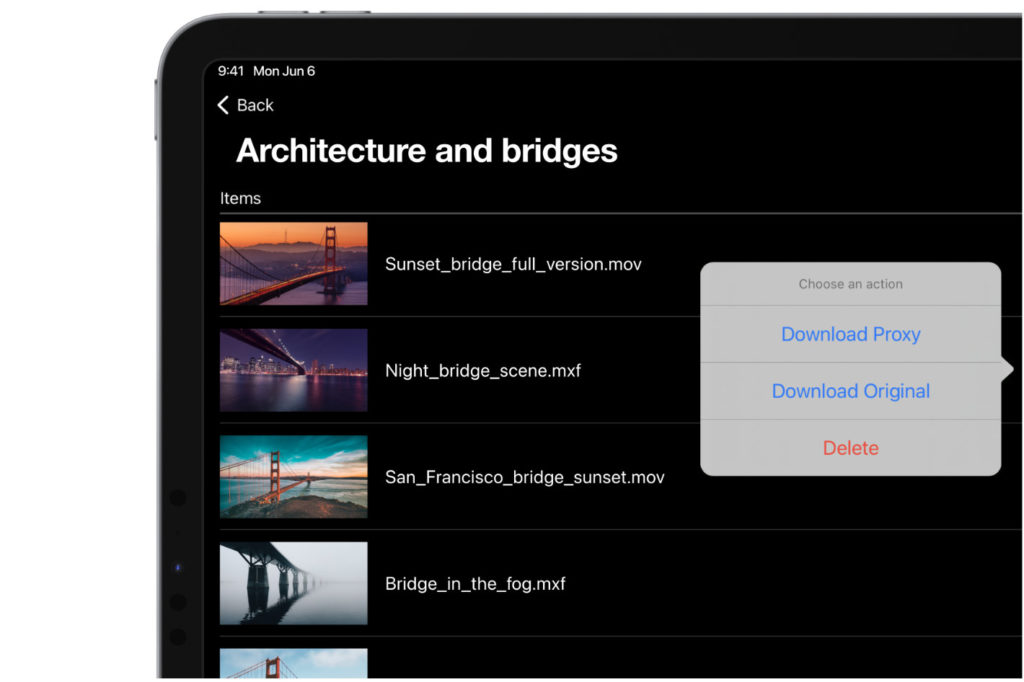Choose Download Proxy from the action menu
The image size is (1024, 682).
850,334
